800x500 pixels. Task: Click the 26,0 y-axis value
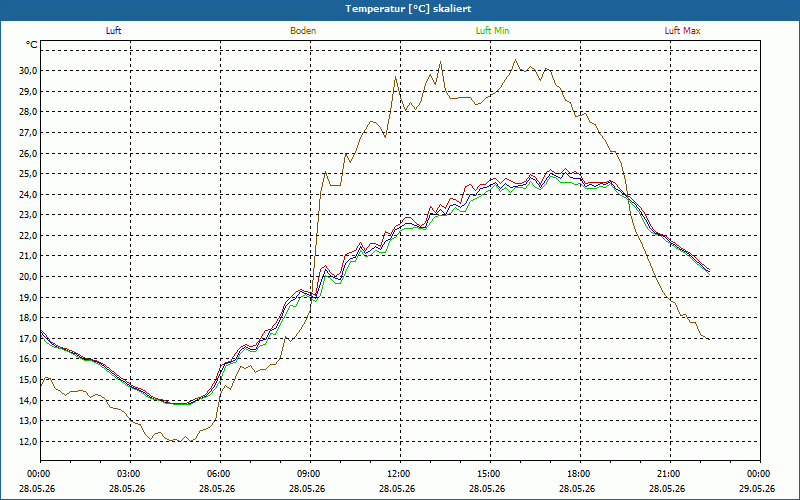[x=29, y=153]
